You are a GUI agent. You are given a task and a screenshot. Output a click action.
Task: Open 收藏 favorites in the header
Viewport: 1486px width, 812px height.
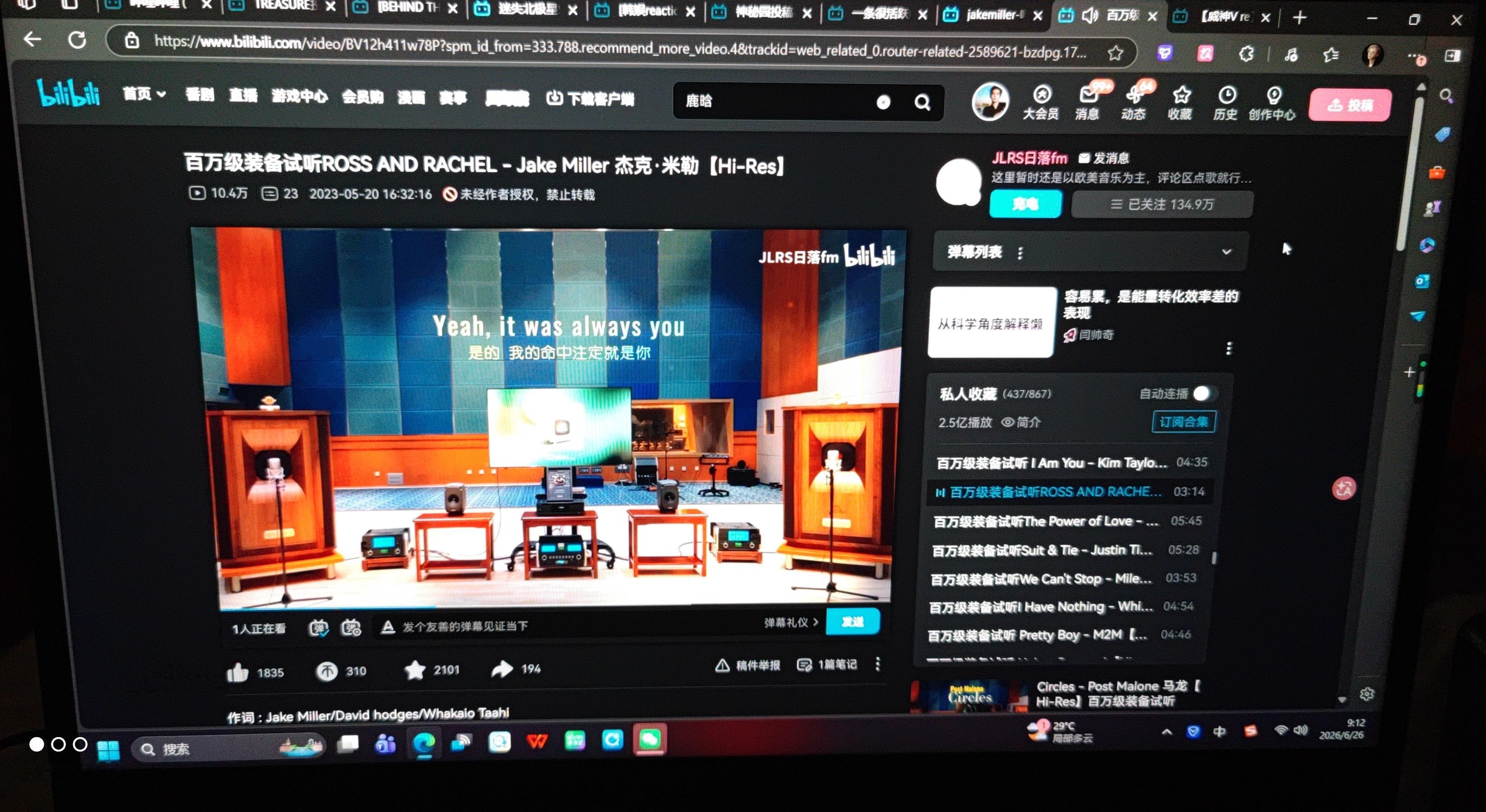[1180, 103]
